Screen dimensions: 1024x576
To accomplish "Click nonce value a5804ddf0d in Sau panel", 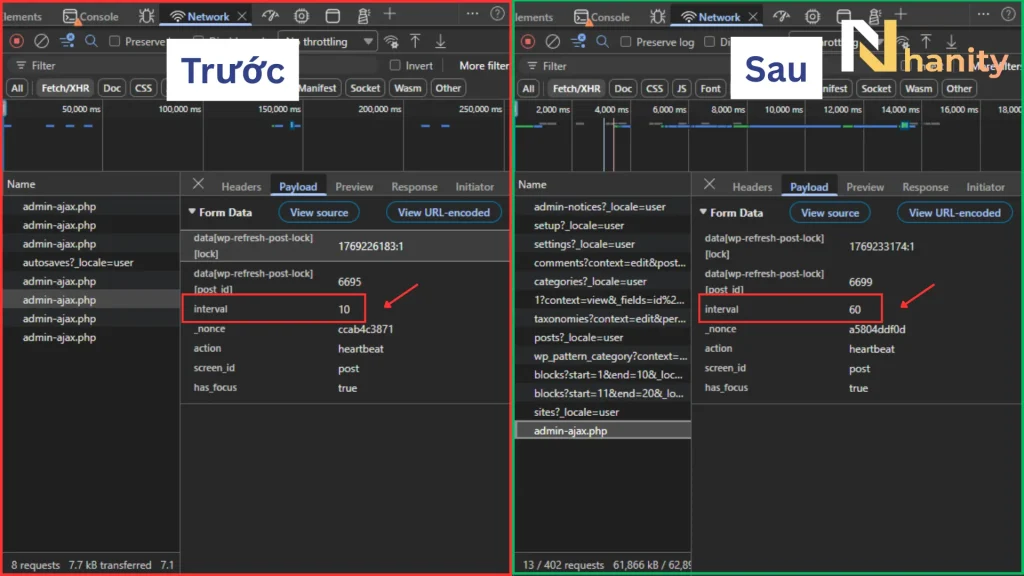I will pyautogui.click(x=877, y=329).
